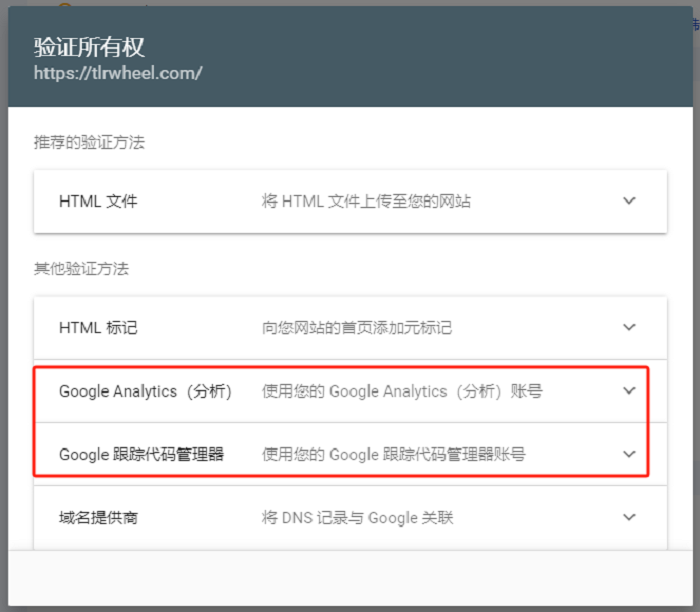This screenshot has height=612, width=700.
Task: Click 使用您的 Google Analytics（分析）账号 description
Action: coord(402,391)
